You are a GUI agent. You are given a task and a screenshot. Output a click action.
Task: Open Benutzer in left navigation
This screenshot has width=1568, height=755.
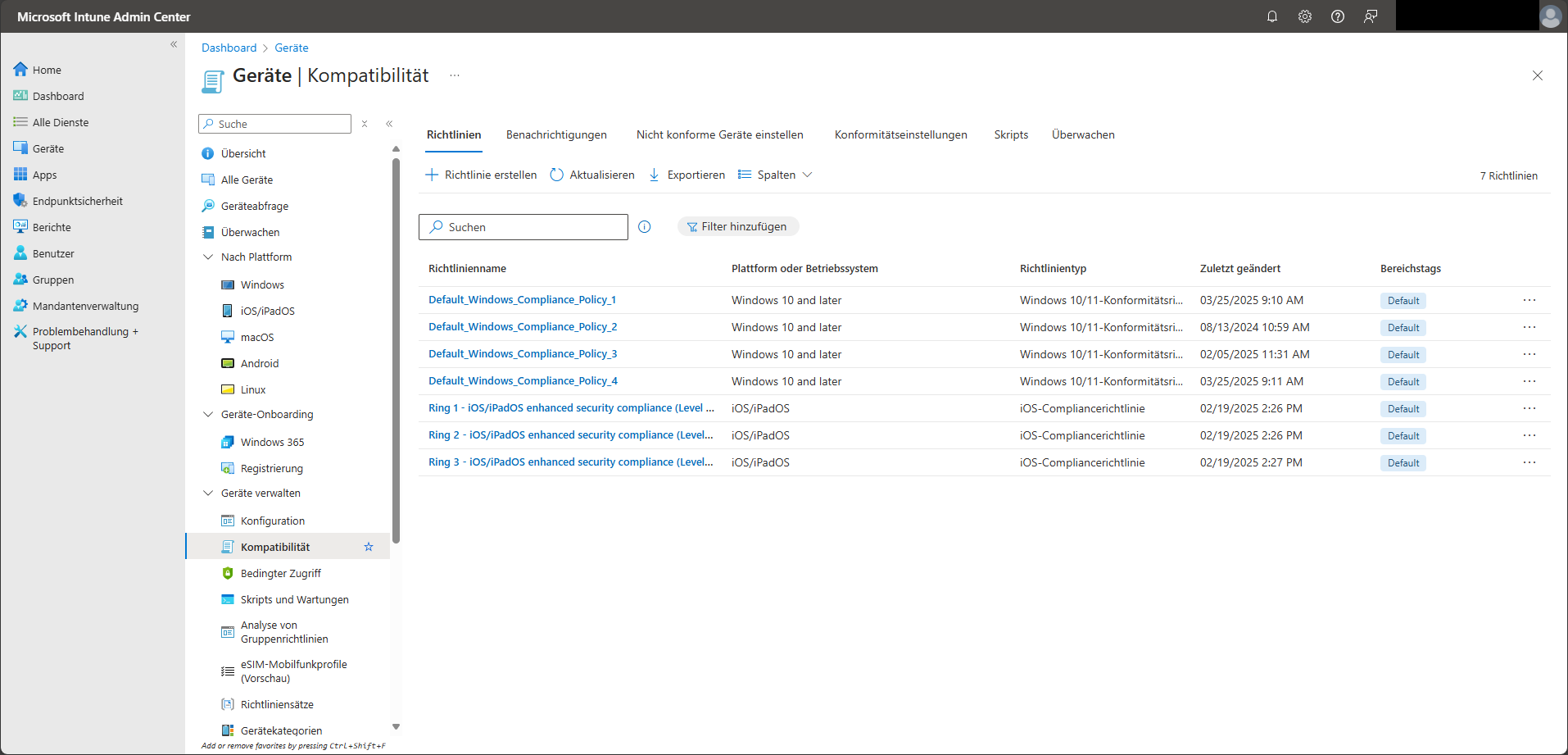coord(53,253)
